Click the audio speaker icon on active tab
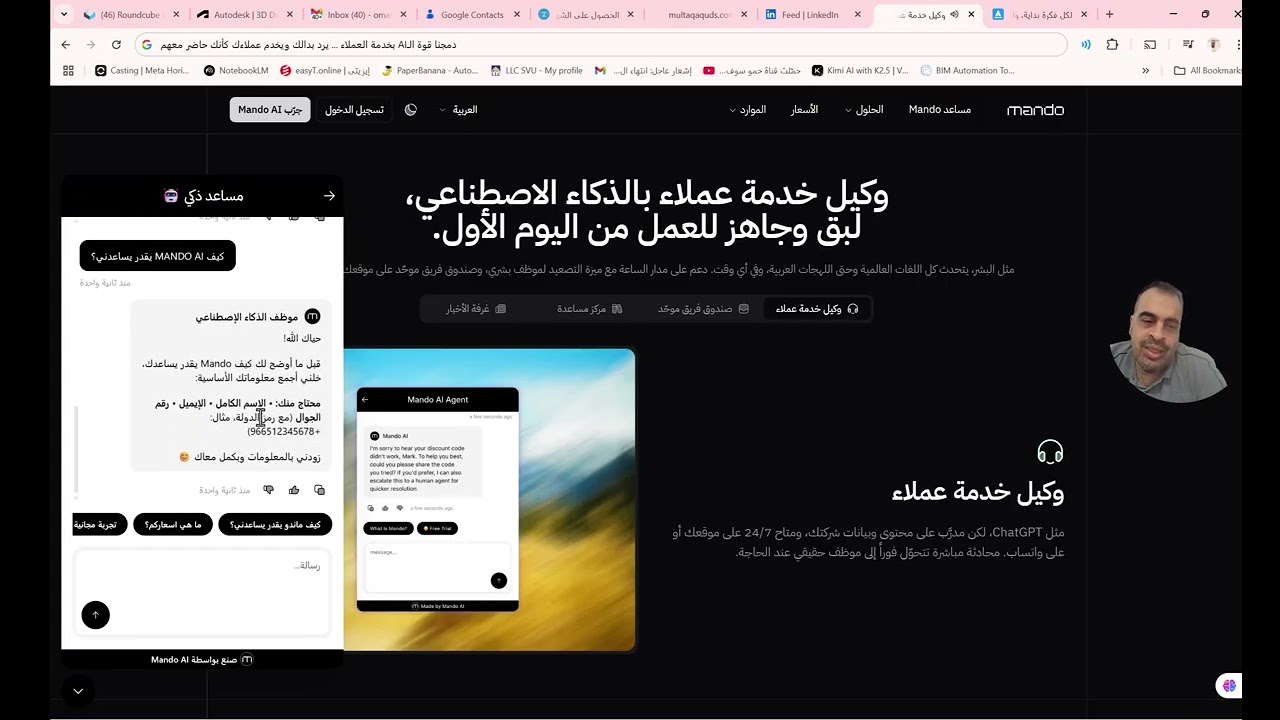Viewport: 1280px width, 720px height. click(953, 15)
